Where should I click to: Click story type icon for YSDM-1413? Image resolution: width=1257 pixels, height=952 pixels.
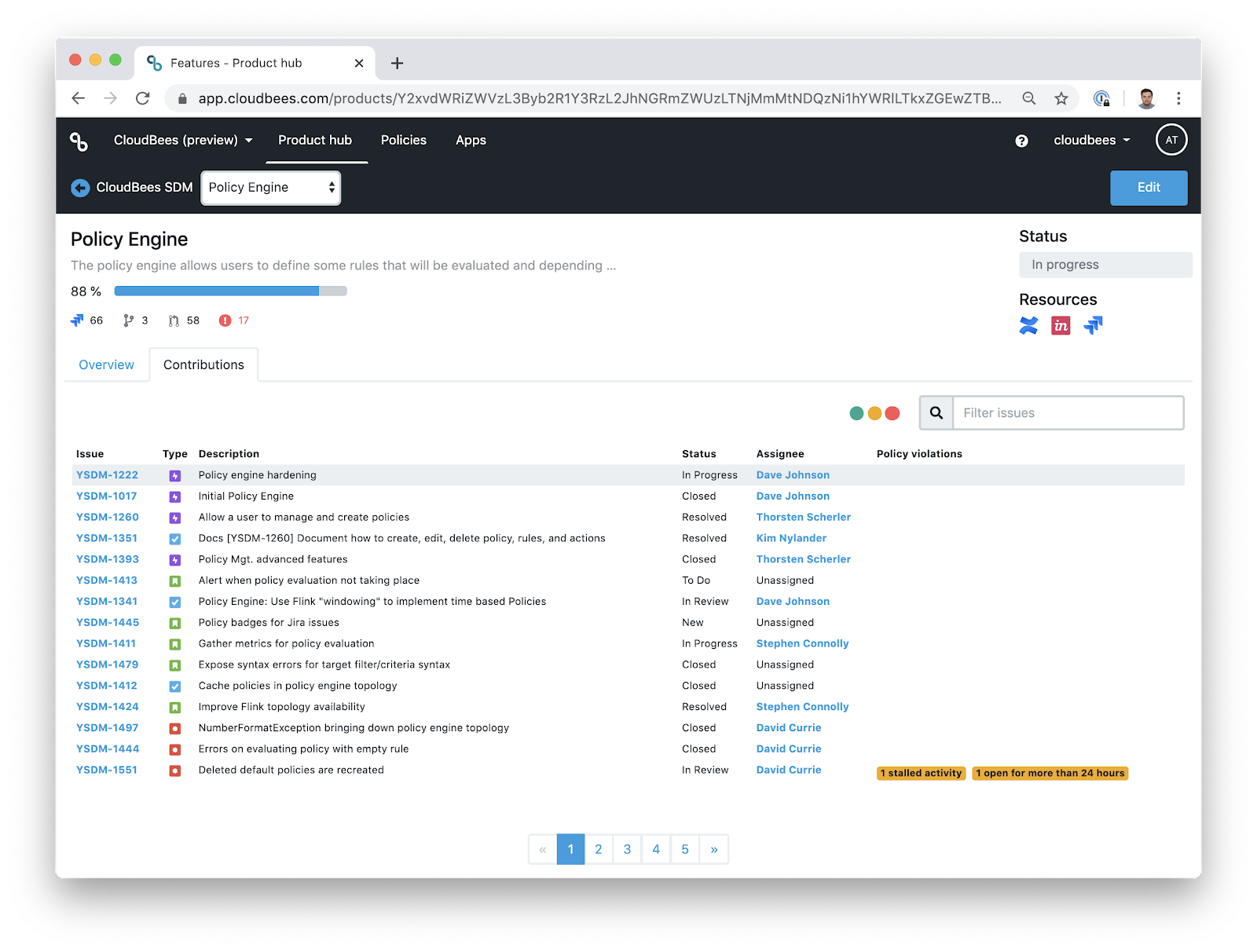(x=175, y=581)
